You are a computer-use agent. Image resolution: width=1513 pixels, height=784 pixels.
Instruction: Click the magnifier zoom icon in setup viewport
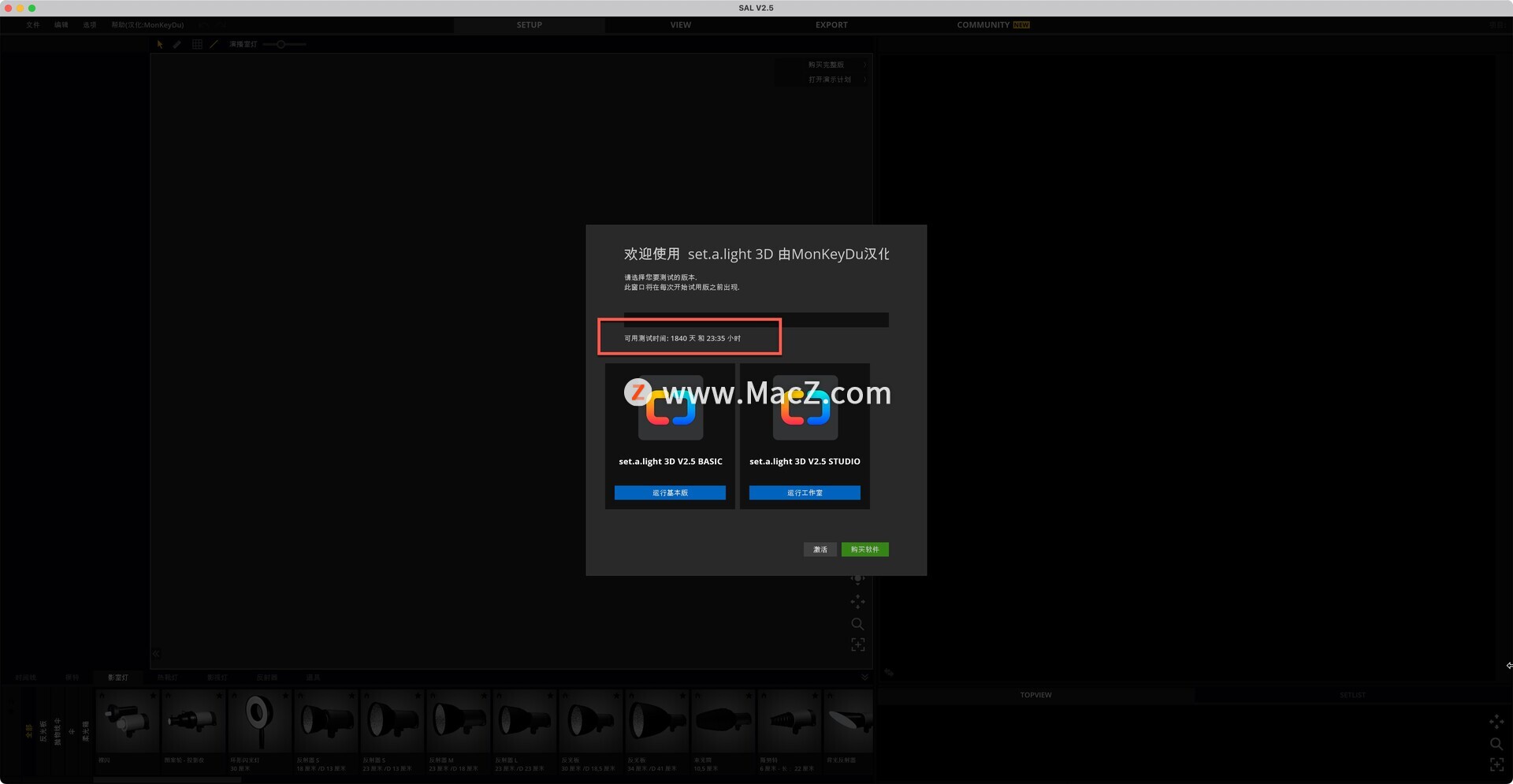(x=857, y=624)
